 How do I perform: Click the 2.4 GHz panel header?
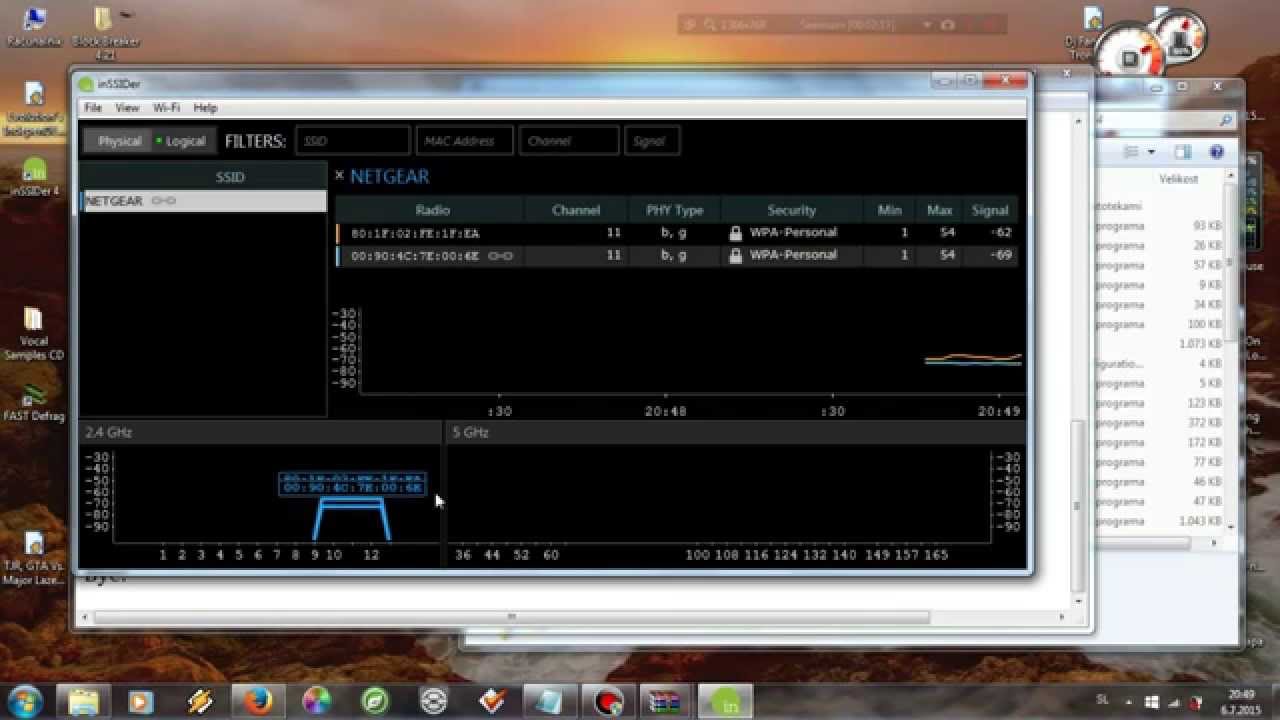point(259,432)
